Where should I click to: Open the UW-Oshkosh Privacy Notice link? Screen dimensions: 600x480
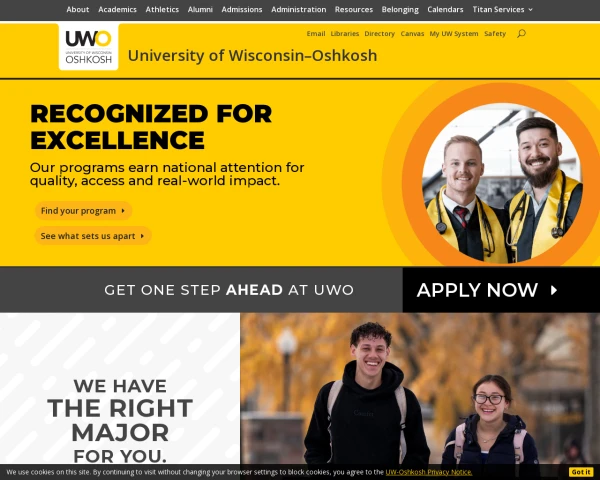coord(429,472)
